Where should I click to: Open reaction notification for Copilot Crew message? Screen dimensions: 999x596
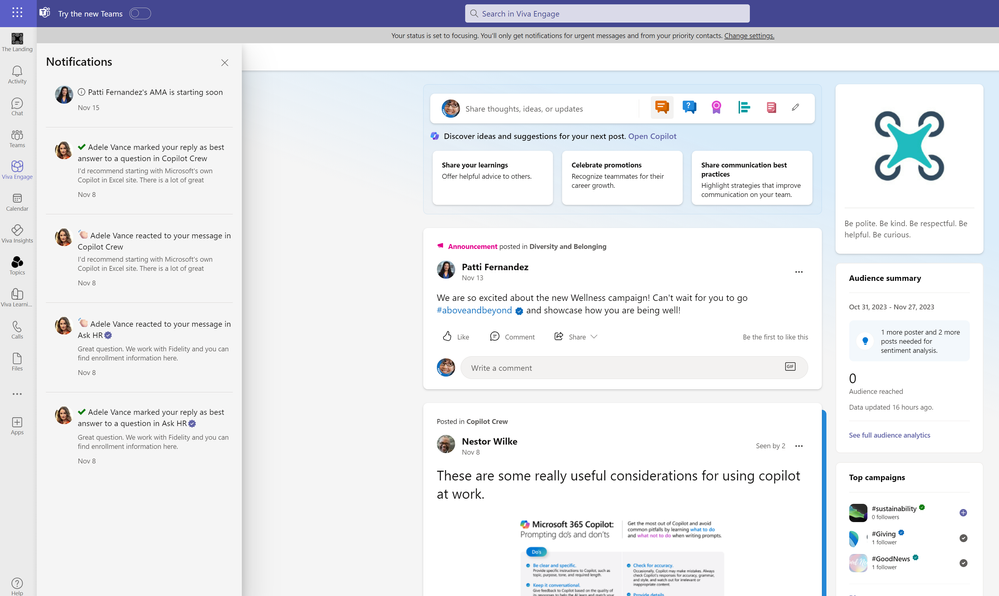pyautogui.click(x=140, y=259)
